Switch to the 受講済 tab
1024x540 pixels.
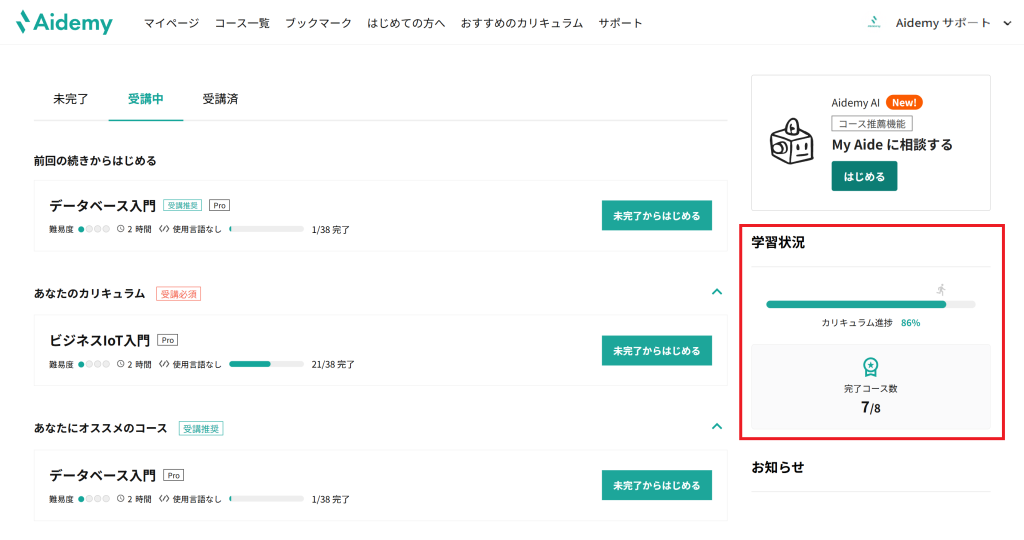(220, 99)
